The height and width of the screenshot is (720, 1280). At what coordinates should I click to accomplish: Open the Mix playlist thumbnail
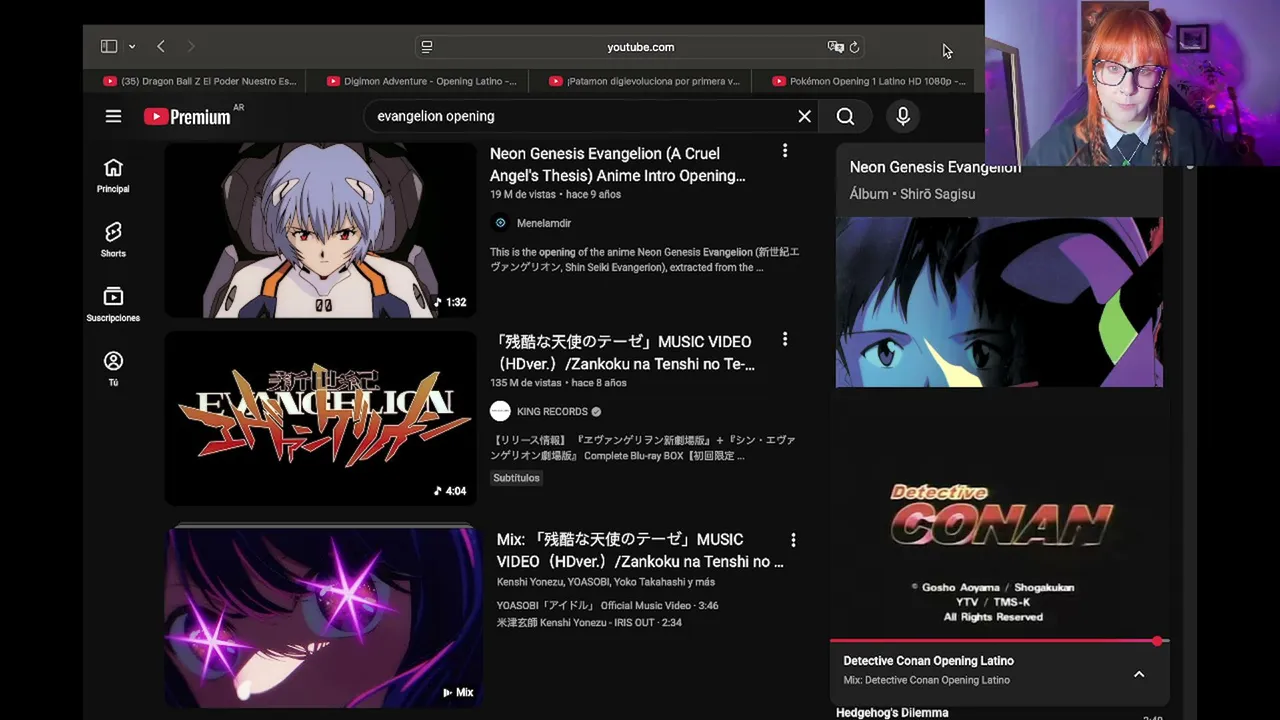[324, 616]
